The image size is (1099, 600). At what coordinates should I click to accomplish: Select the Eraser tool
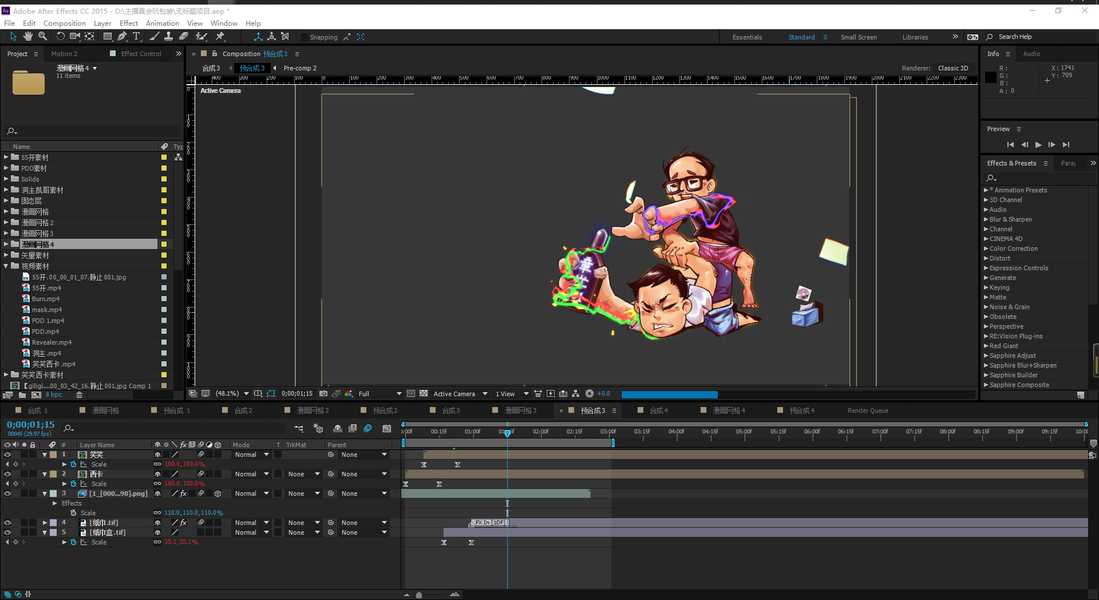tap(184, 36)
